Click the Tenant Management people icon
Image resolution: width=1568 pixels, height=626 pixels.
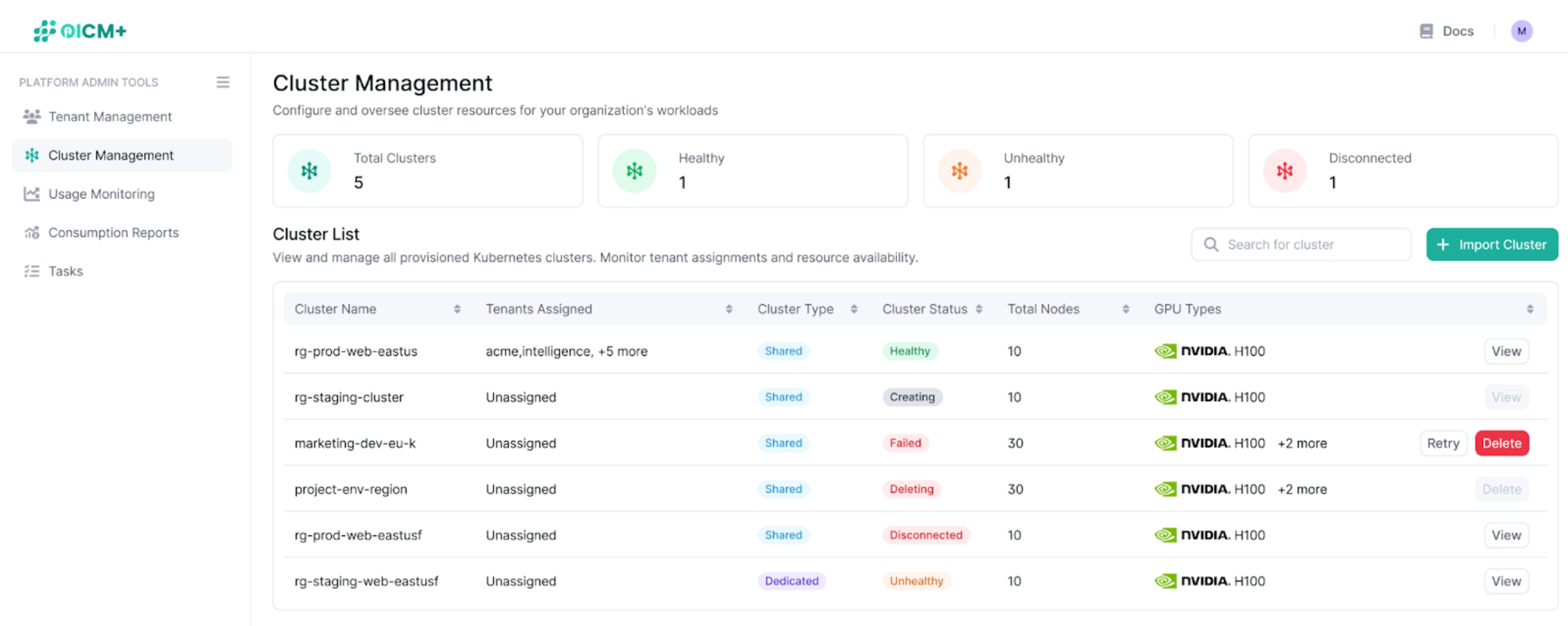point(31,116)
